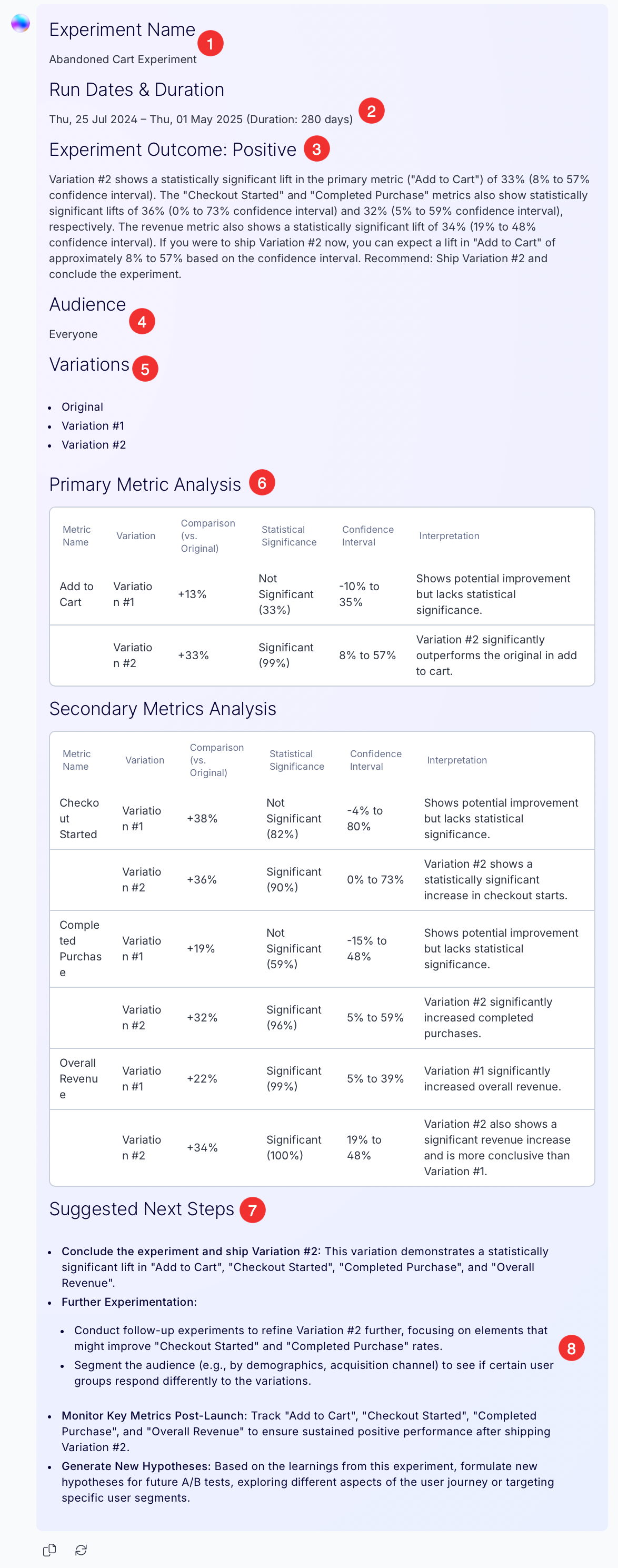Select red marker 3 next to Experiment Outcome
Image resolution: width=618 pixels, height=1568 pixels.
316,148
